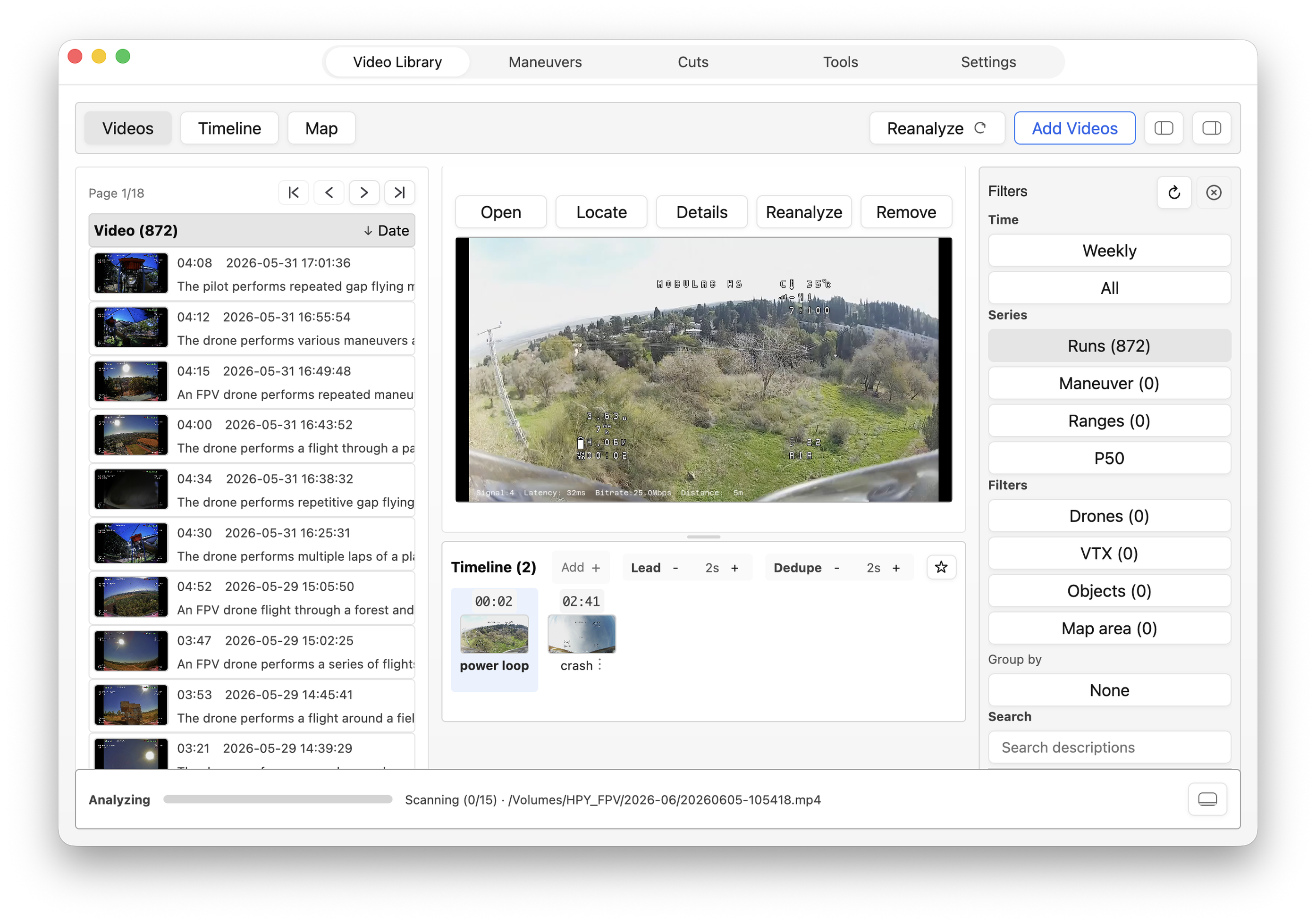Select Runs (872) series
1316x923 pixels.
coord(1109,345)
